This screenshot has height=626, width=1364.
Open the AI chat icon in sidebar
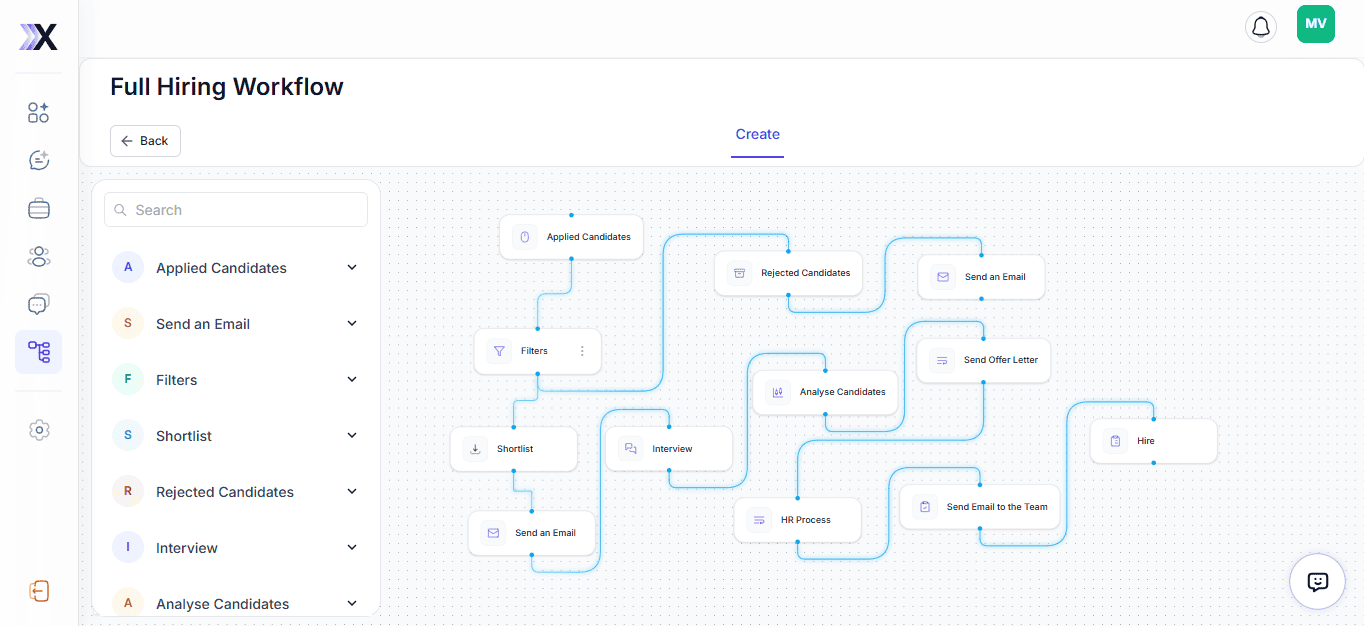(x=39, y=160)
